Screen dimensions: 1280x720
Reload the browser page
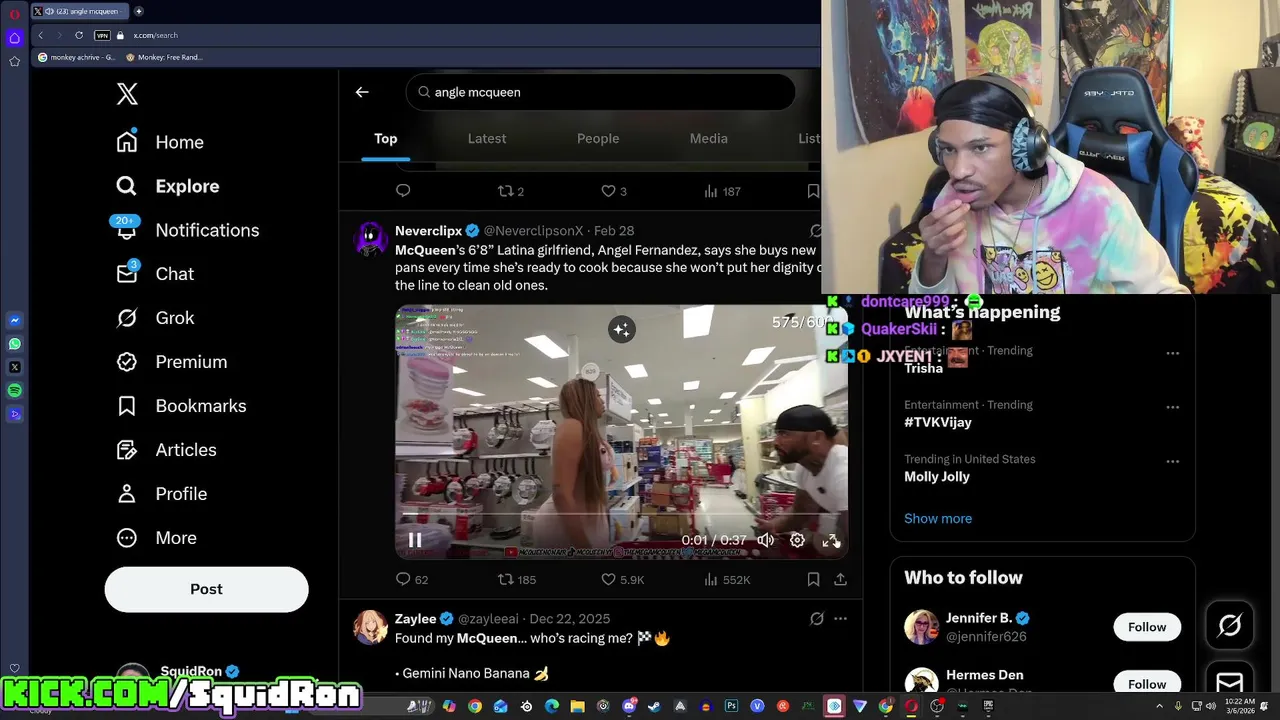point(79,35)
